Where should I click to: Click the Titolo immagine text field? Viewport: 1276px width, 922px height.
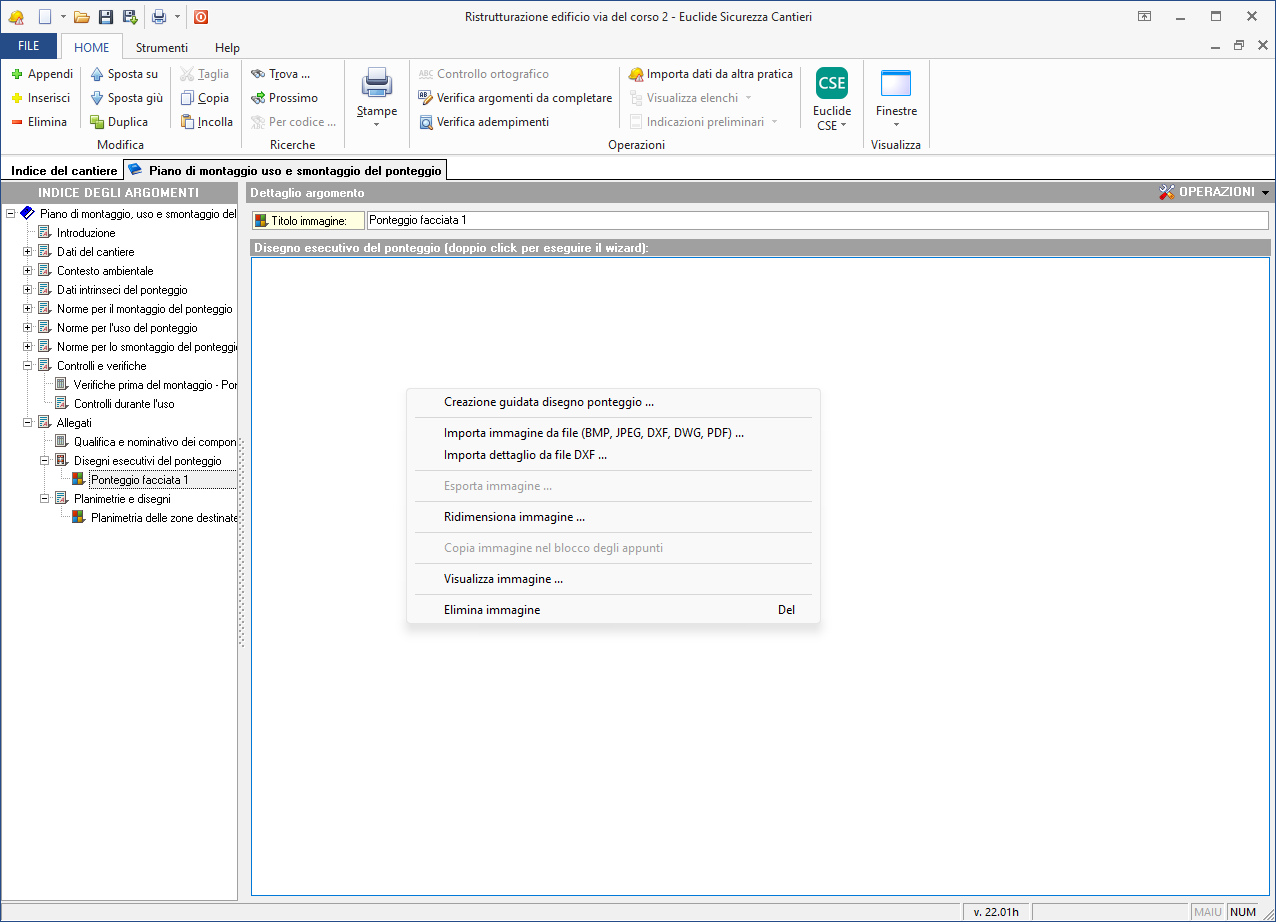[816, 220]
